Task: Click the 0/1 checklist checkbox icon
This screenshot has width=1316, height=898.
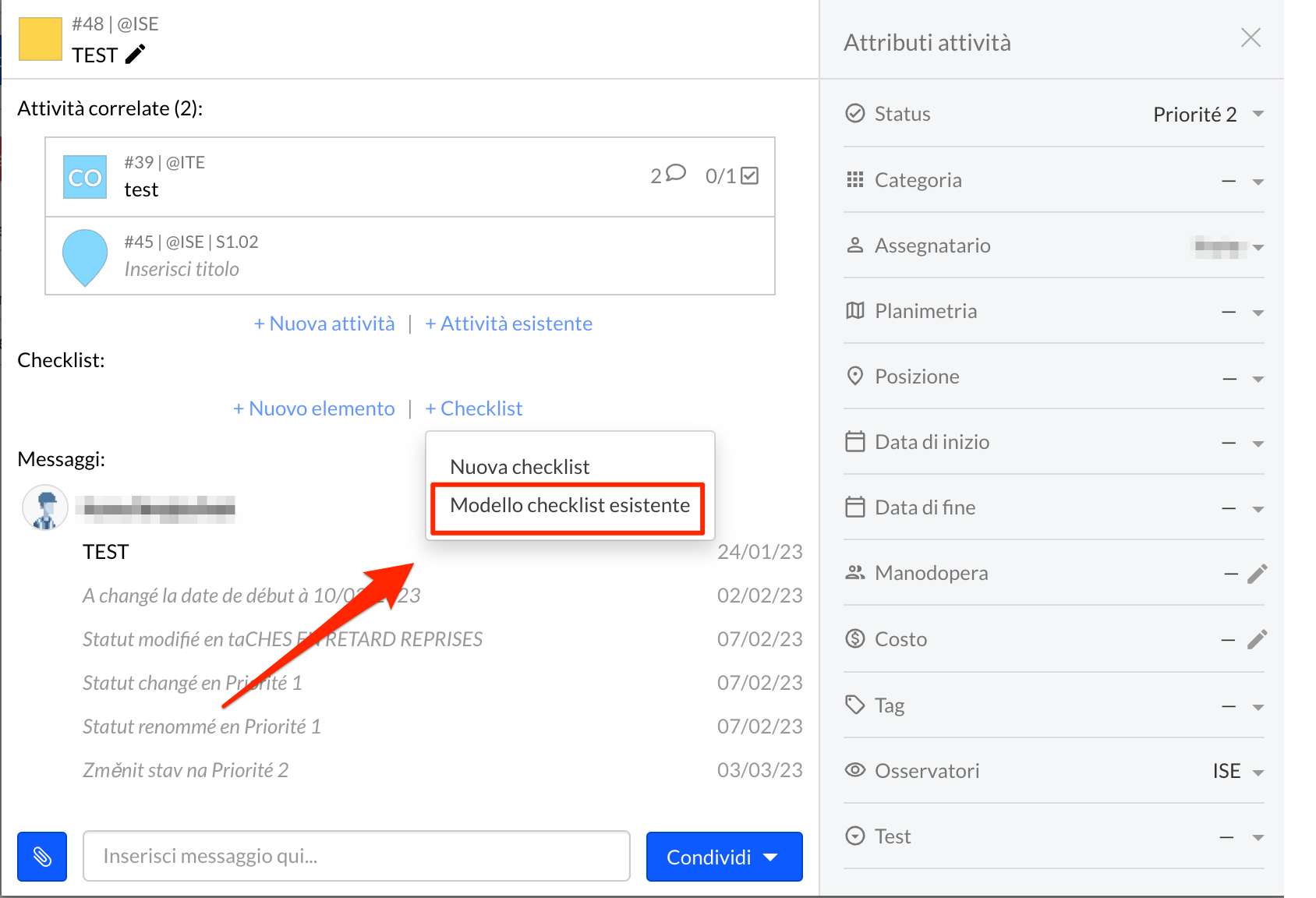Action: 749,175
